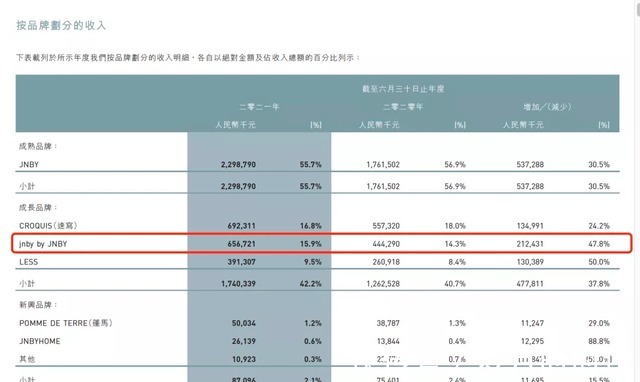Click the 新興品牌 section label
The image size is (640, 382).
tap(38, 305)
